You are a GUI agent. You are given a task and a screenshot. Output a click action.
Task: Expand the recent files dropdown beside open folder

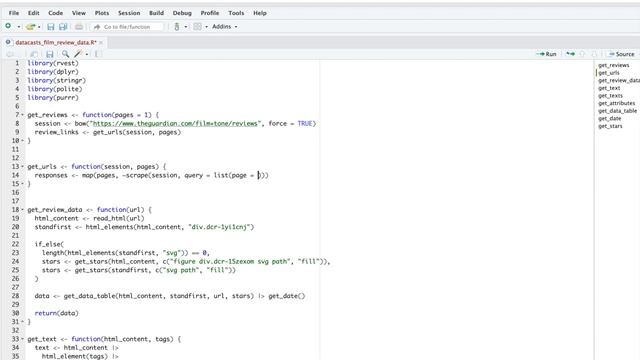(x=39, y=27)
